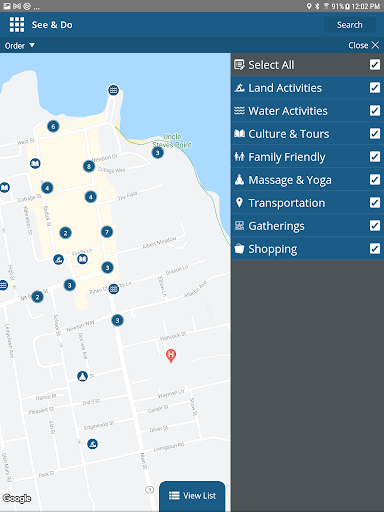The height and width of the screenshot is (512, 384).
Task: Open the land activities marker near Roslyn St
Action: coord(58,259)
